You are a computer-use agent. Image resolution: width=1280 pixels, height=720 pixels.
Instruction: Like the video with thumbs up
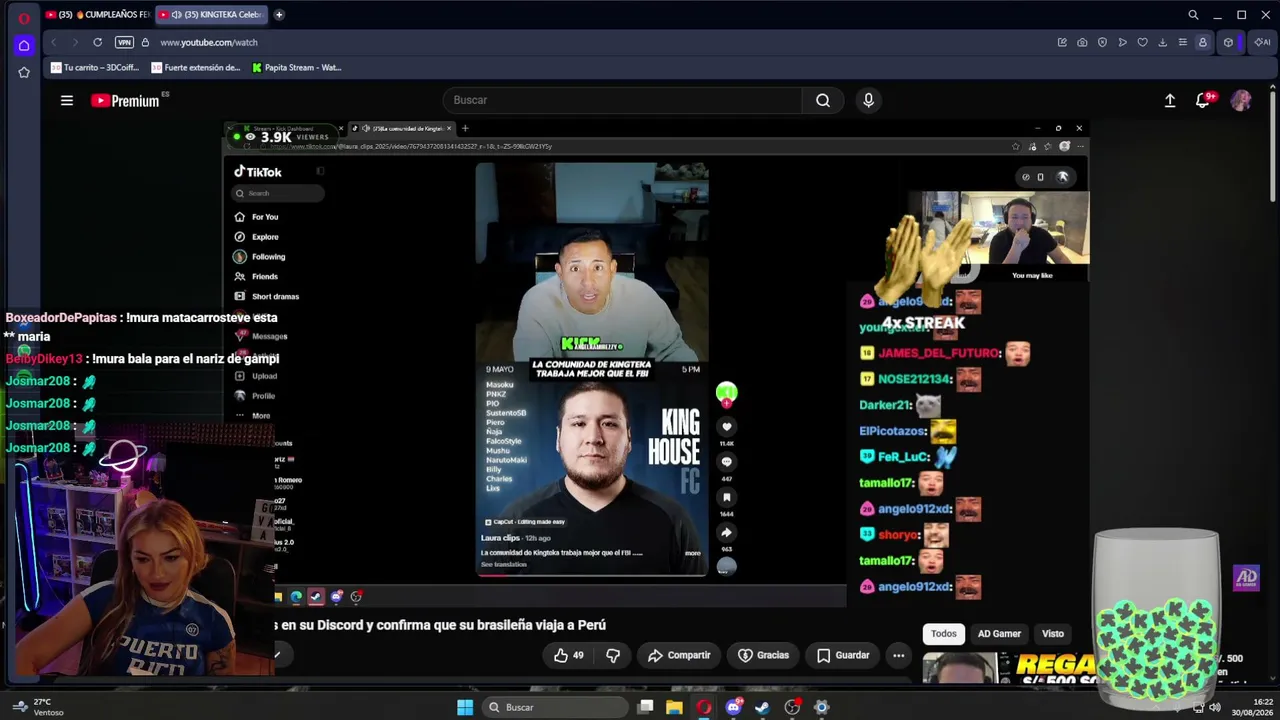click(x=569, y=655)
